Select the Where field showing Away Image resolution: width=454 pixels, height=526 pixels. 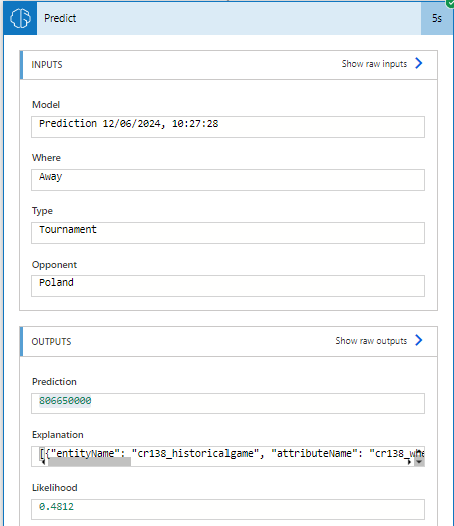(228, 180)
